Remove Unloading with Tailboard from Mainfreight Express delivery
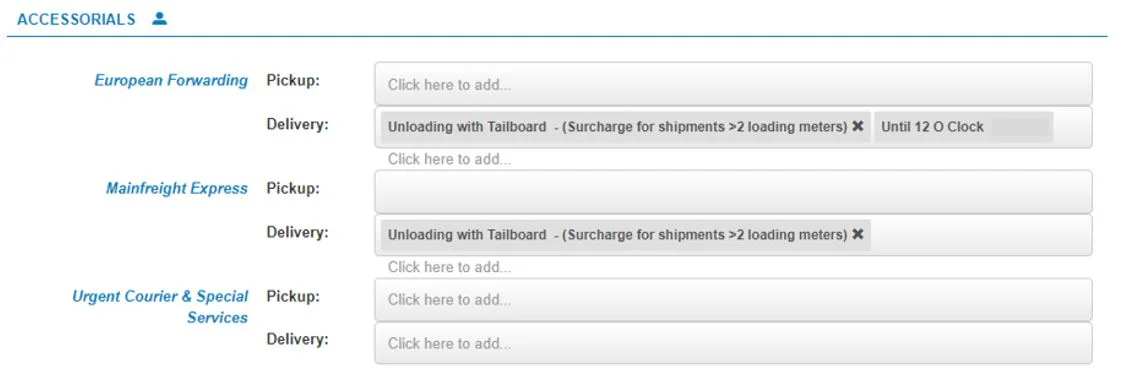1127x382 pixels. click(x=857, y=235)
